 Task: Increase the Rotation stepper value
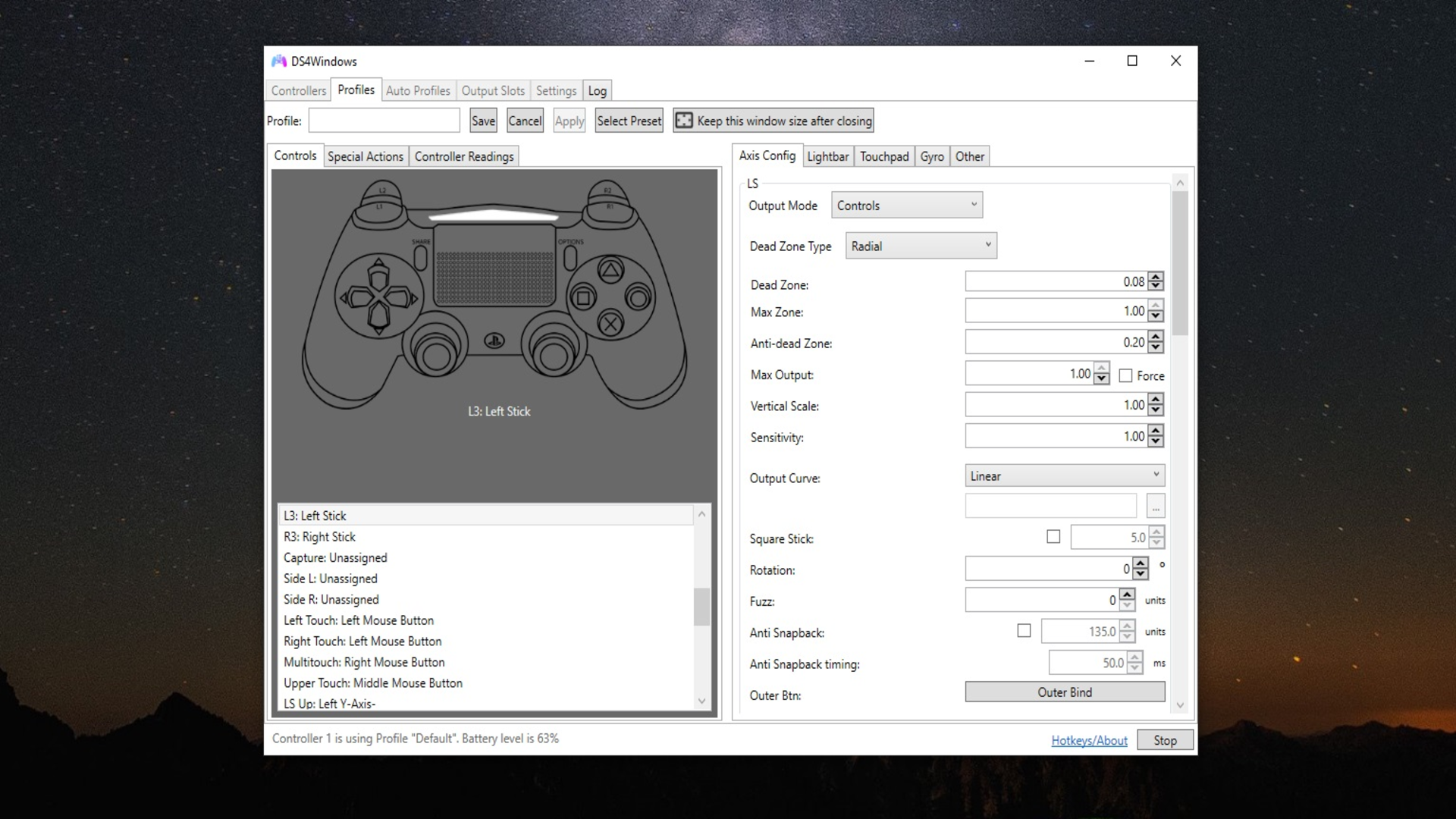click(1141, 563)
